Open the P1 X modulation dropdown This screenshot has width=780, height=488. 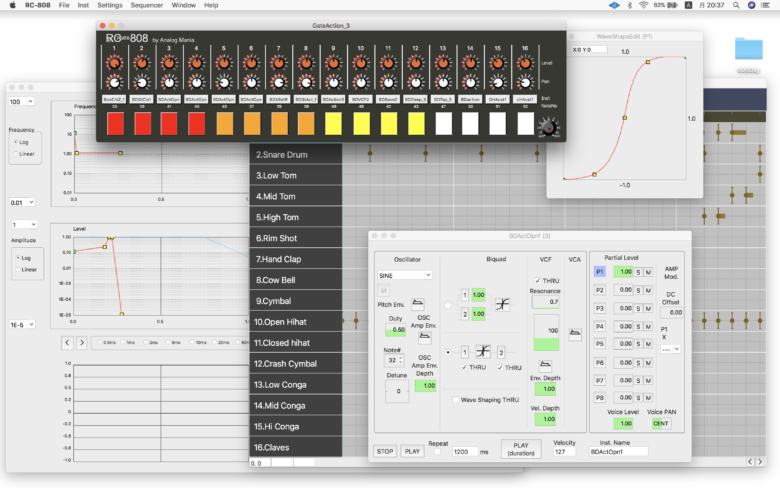[670, 349]
